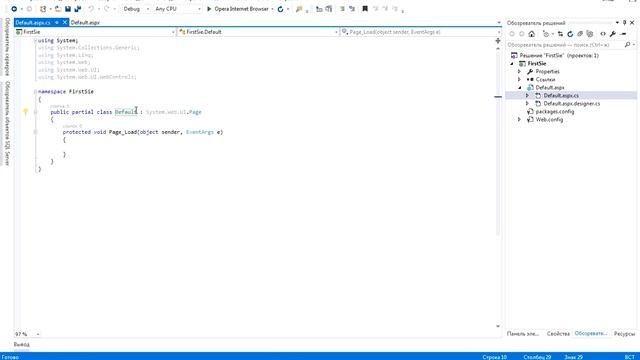Start debugging with the green play icon
This screenshot has height=360, width=640.
209,9
